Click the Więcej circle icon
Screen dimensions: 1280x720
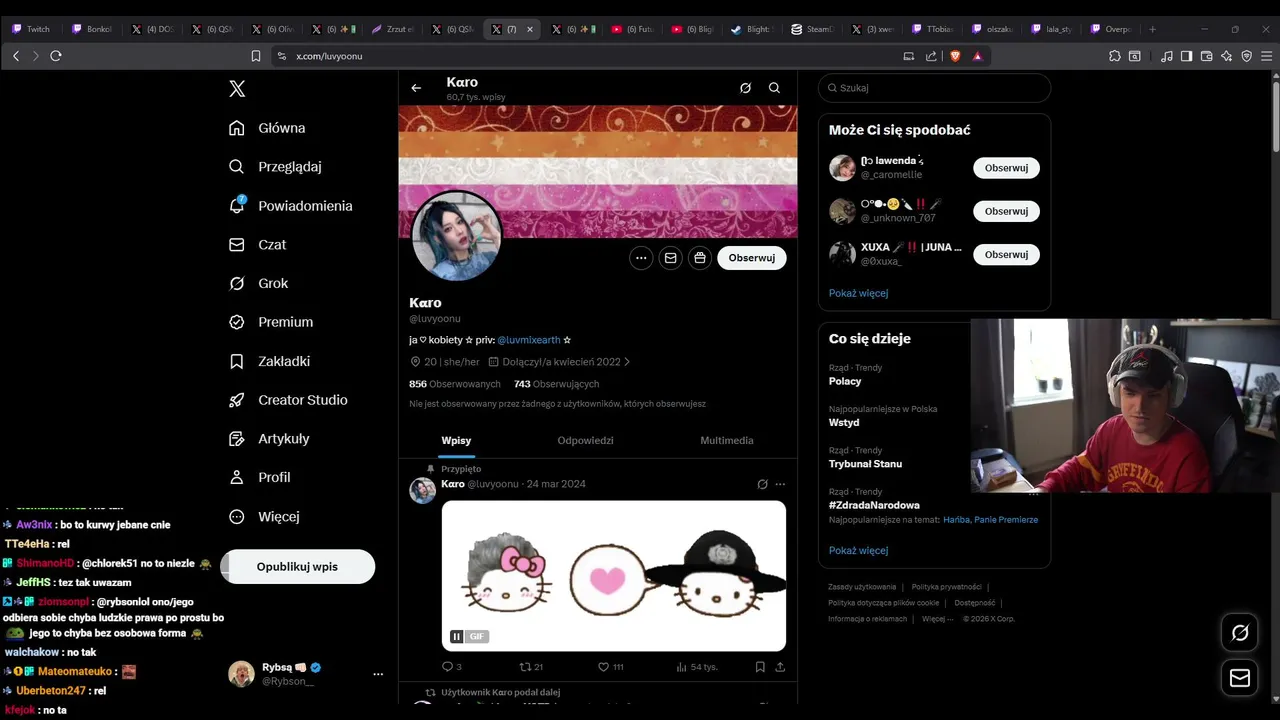click(x=237, y=517)
